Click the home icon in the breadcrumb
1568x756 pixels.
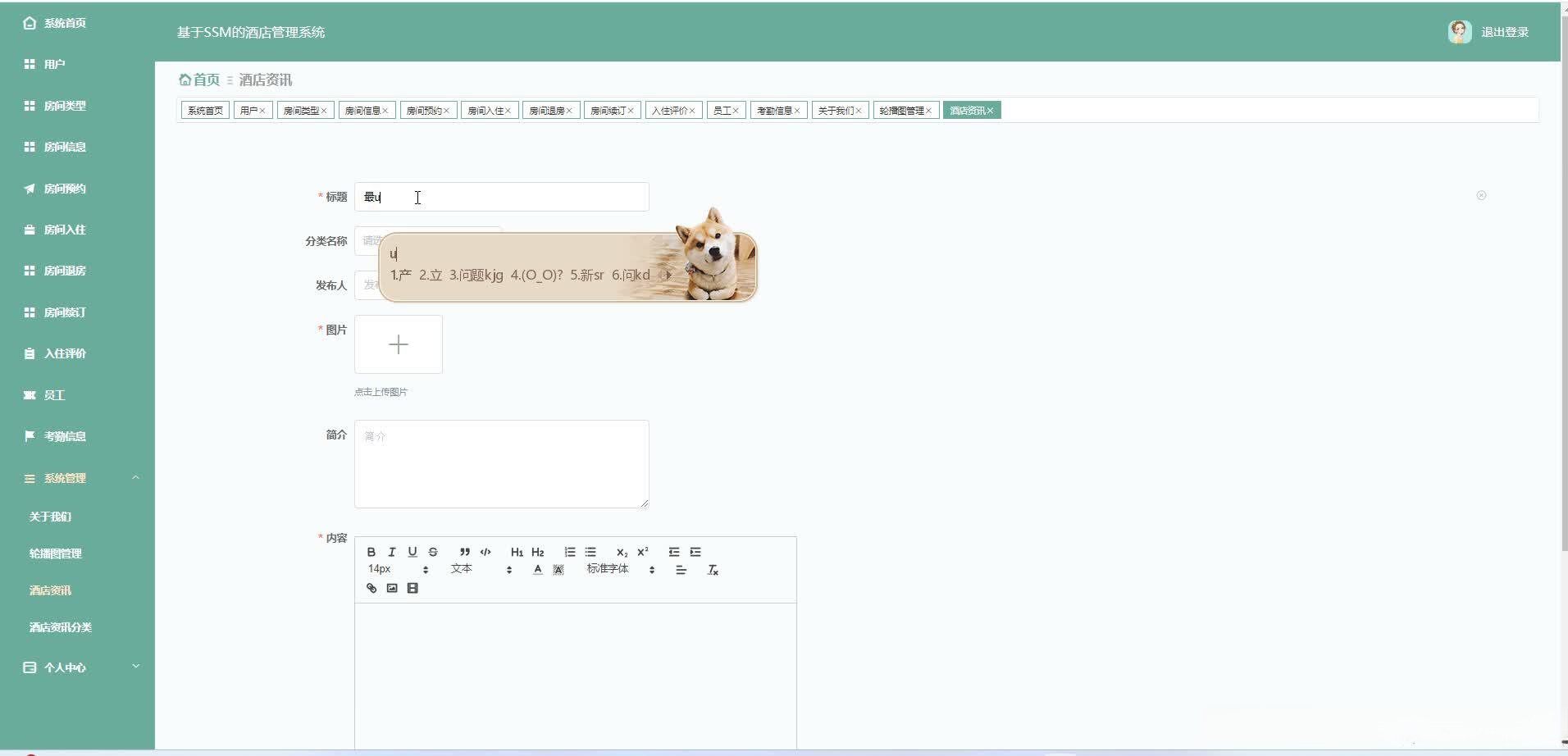(185, 80)
